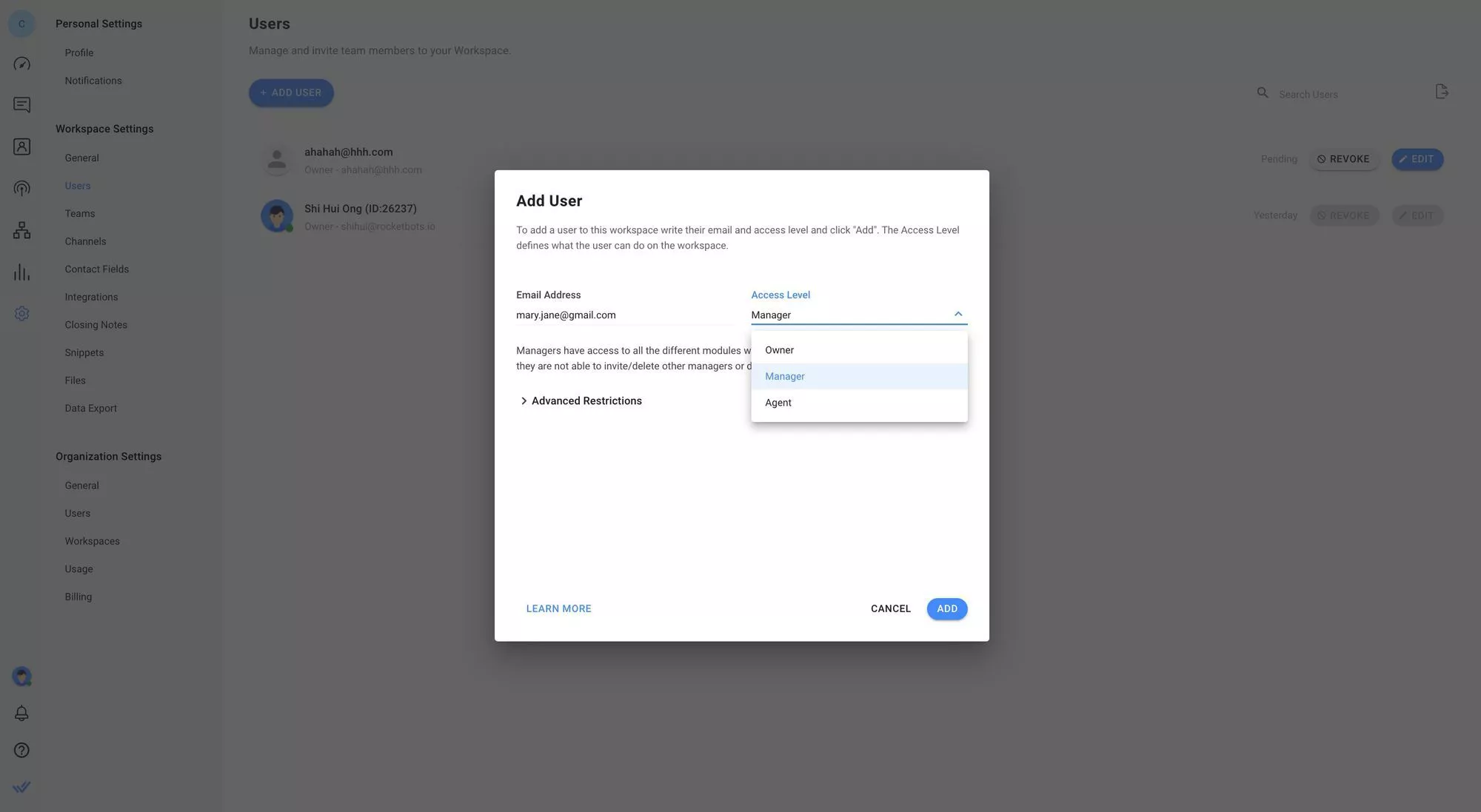Click the export users icon

point(1441,92)
